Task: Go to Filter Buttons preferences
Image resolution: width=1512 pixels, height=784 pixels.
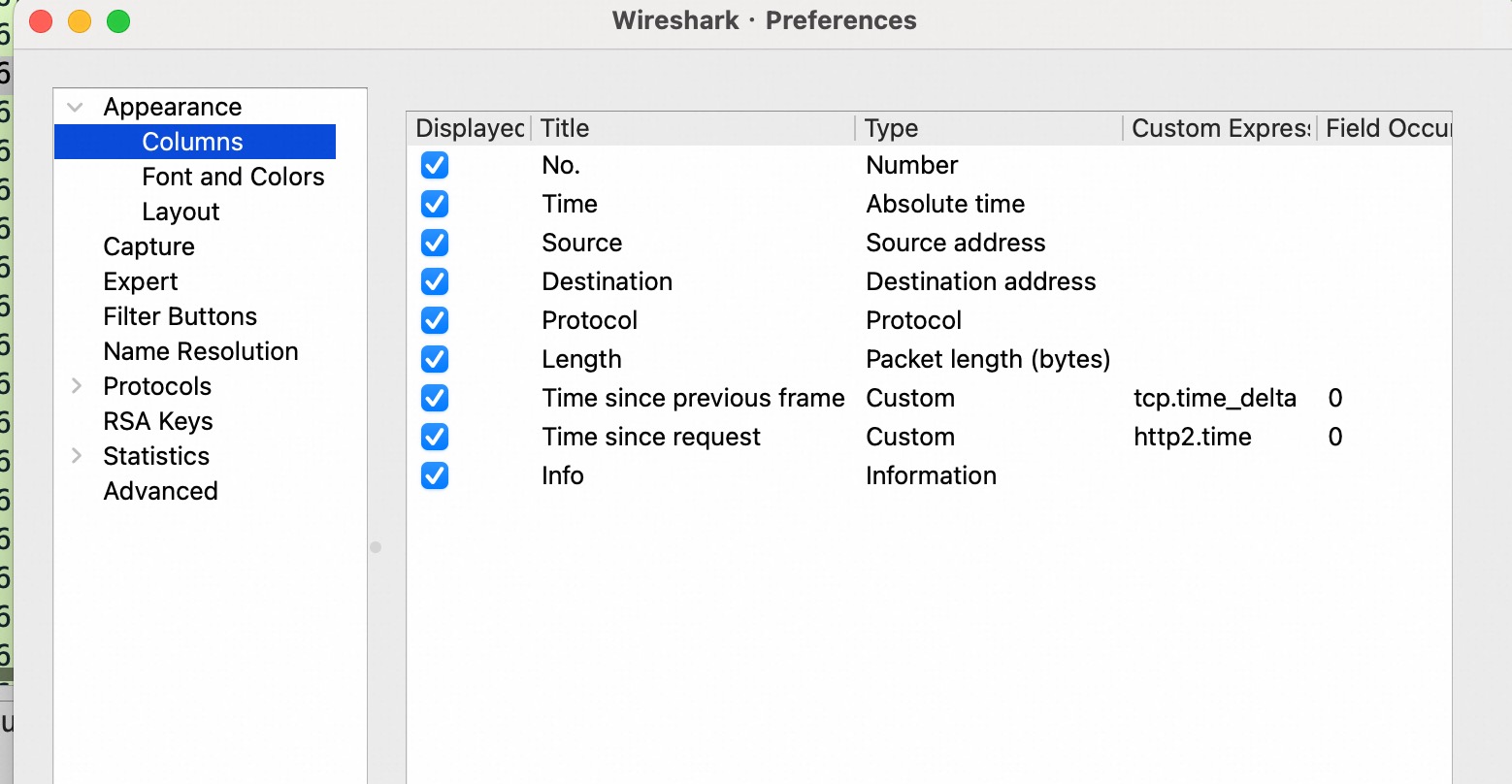Action: point(180,316)
